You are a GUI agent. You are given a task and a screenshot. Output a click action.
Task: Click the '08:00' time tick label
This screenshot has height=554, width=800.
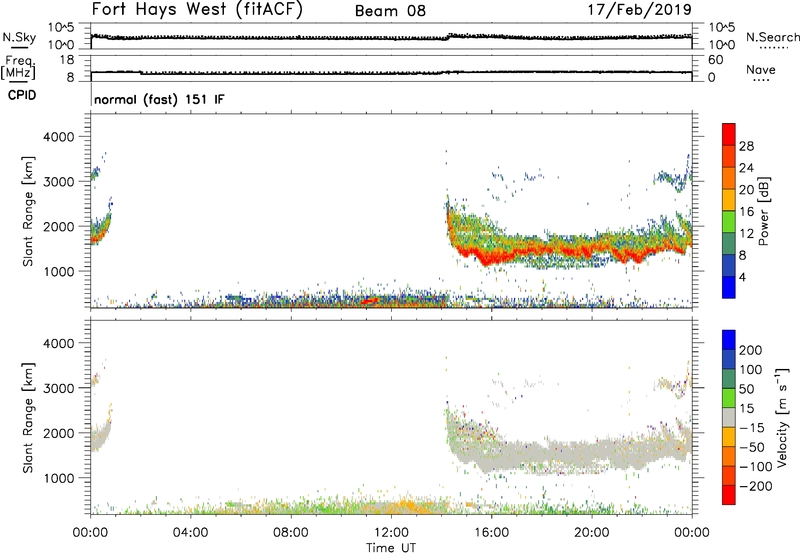[x=291, y=533]
